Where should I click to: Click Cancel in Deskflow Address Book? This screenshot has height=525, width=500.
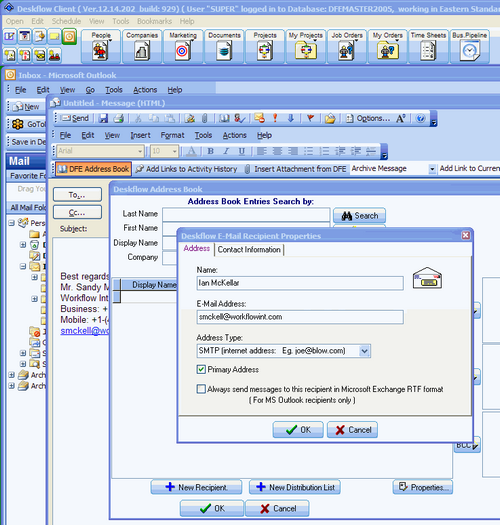click(277, 509)
